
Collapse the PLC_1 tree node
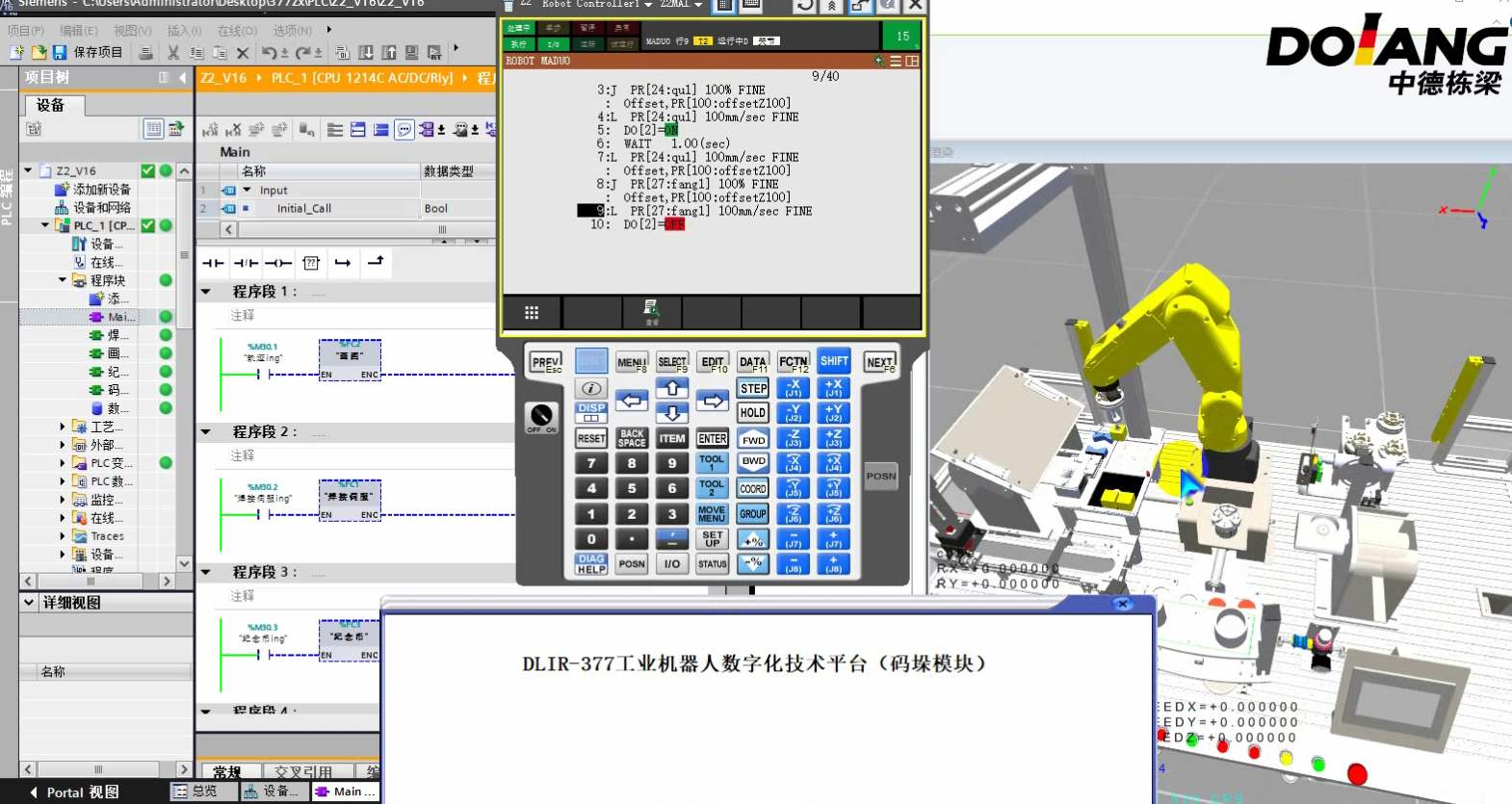coord(45,225)
